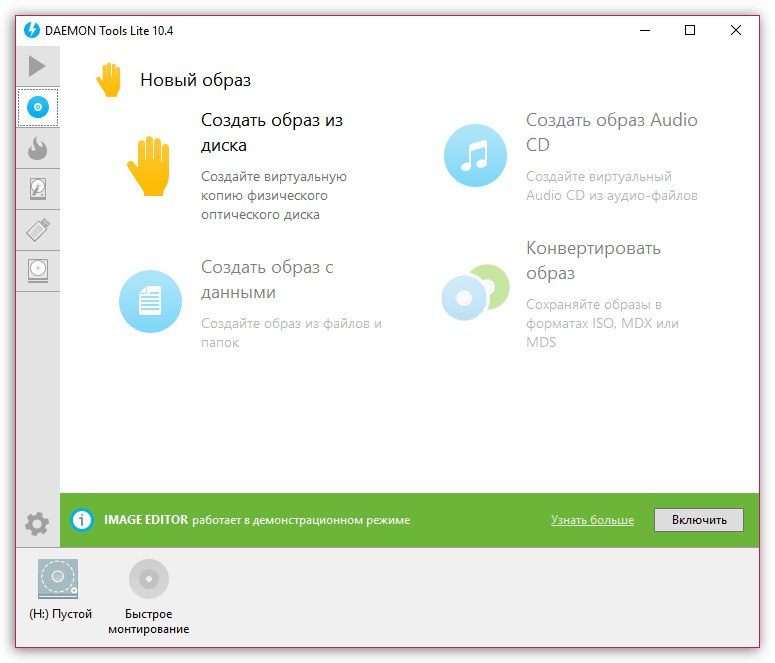Click the 'Новый образ' heading text
The height and width of the screenshot is (663, 775).
(x=196, y=80)
